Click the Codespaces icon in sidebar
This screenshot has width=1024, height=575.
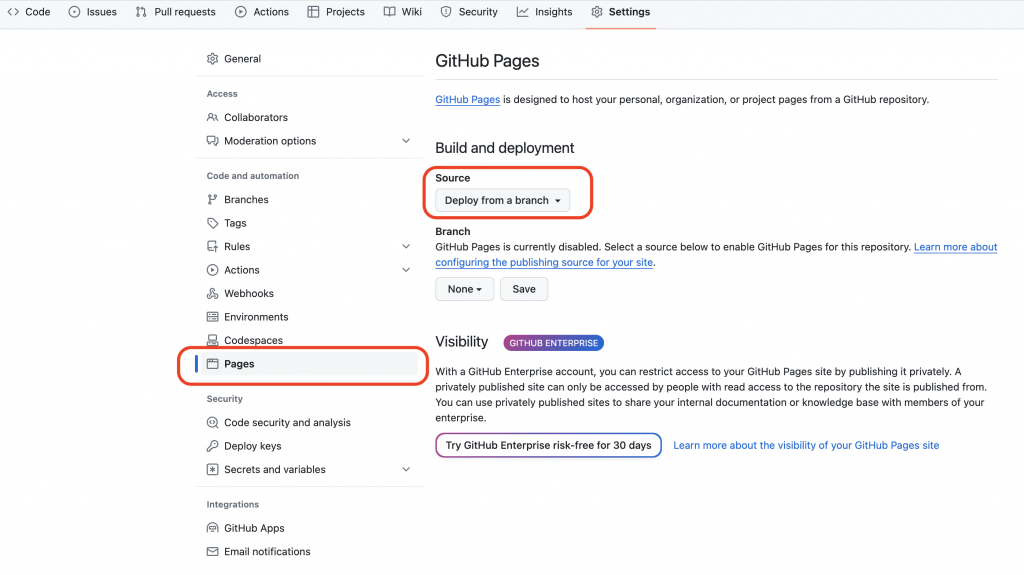212,341
